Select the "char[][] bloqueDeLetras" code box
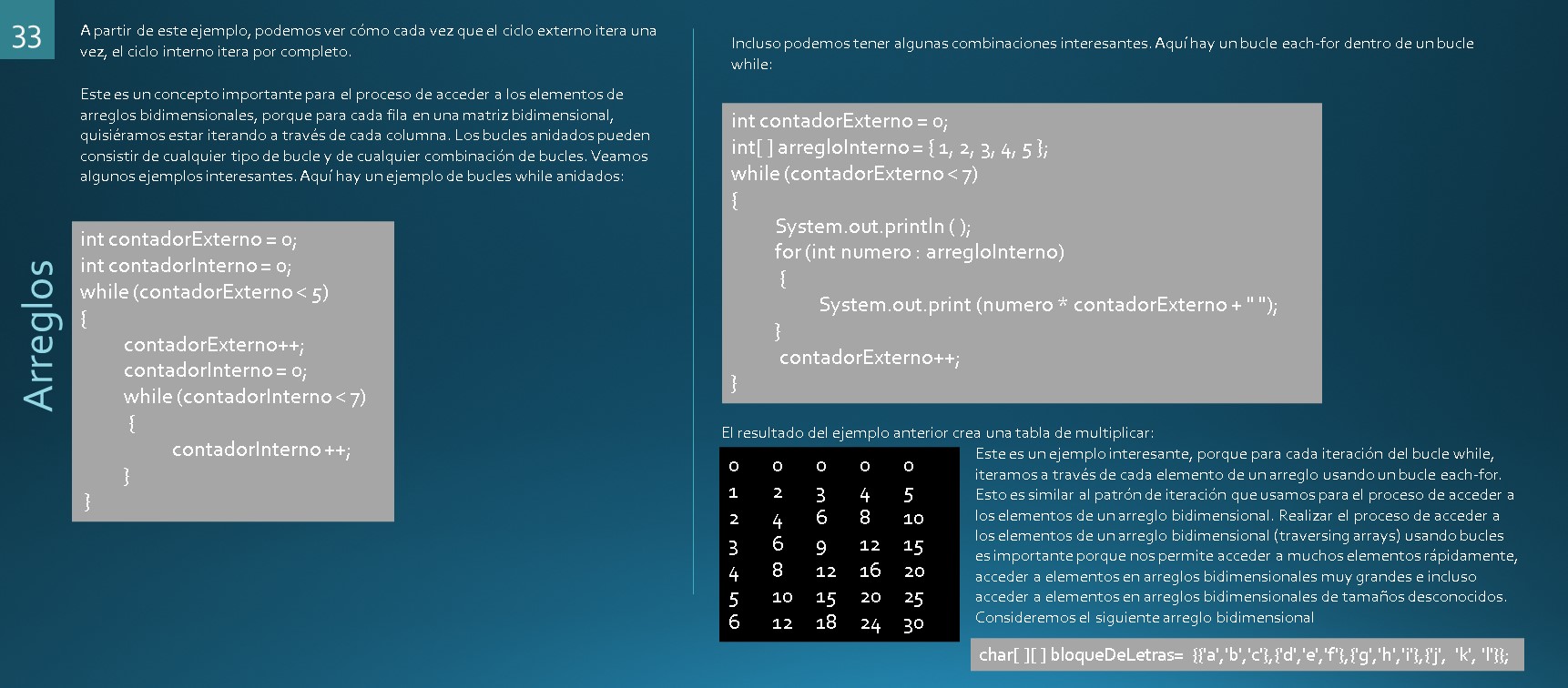Screen dimensions: 1568x688 (1246, 654)
